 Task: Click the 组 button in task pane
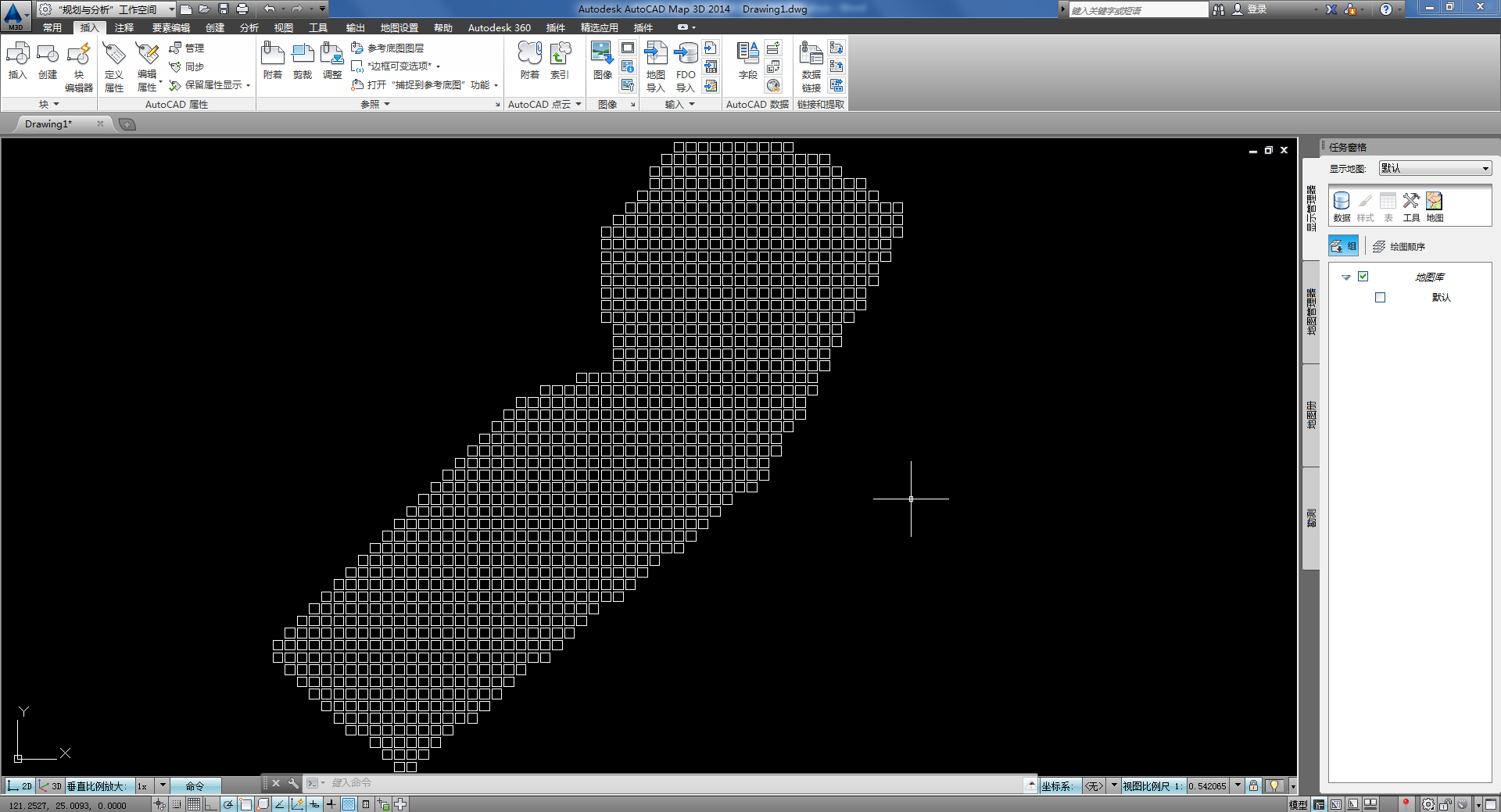click(1343, 246)
